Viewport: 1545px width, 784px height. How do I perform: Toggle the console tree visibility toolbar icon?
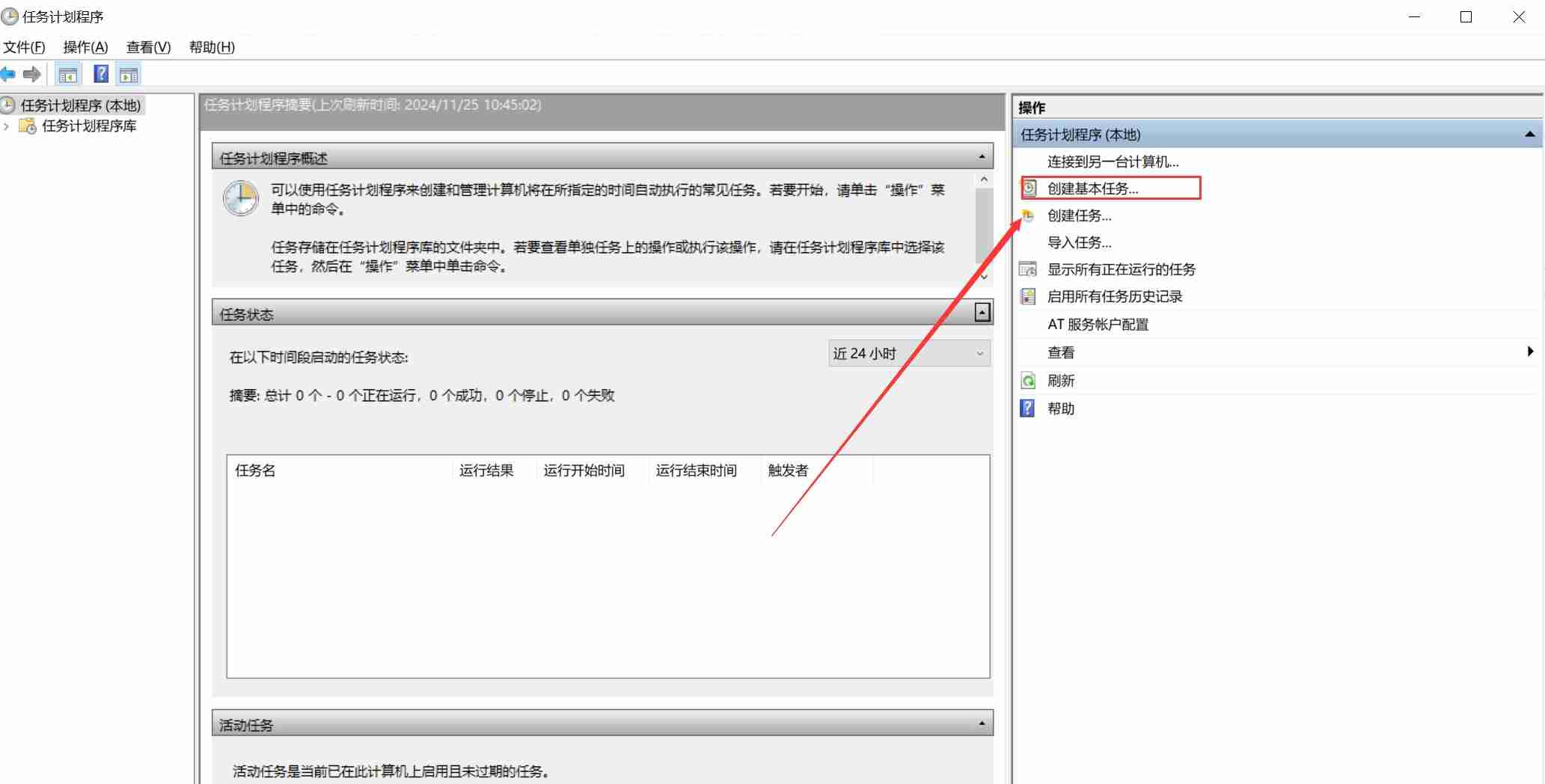[67, 73]
